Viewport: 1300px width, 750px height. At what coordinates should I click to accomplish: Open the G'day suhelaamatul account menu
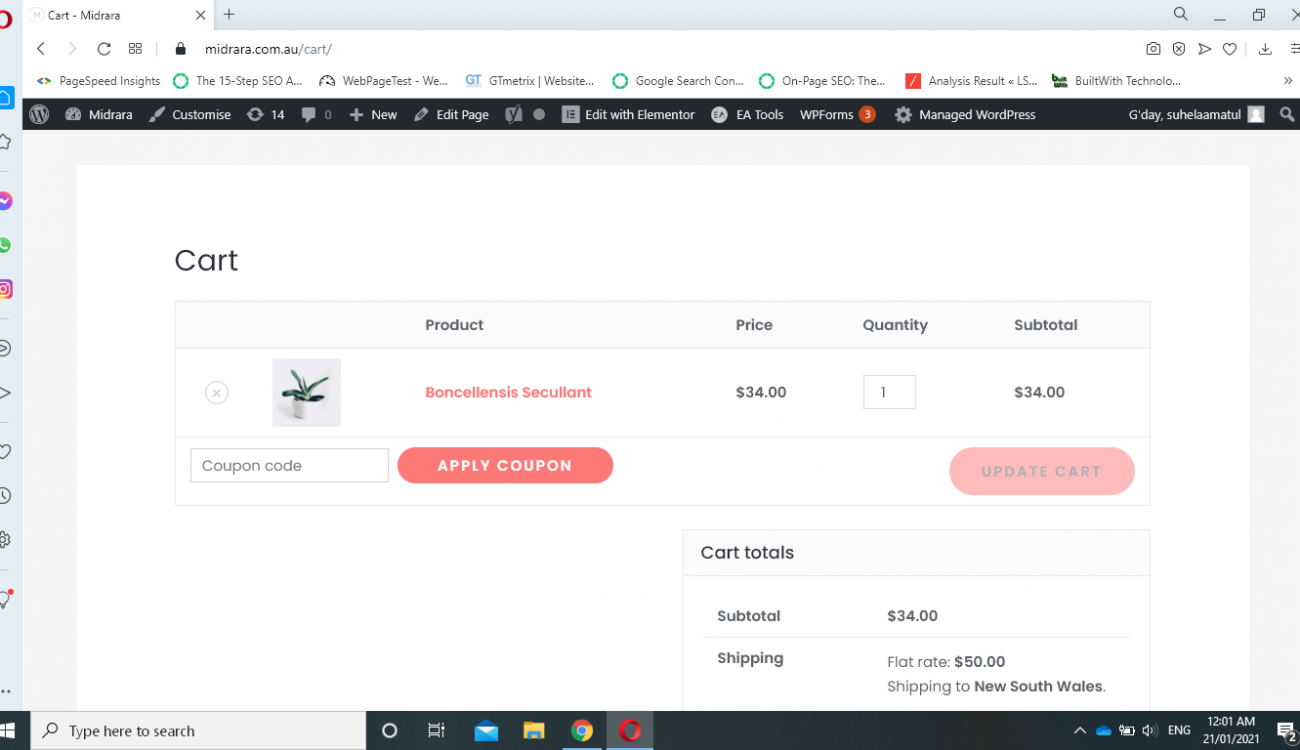pyautogui.click(x=1196, y=115)
